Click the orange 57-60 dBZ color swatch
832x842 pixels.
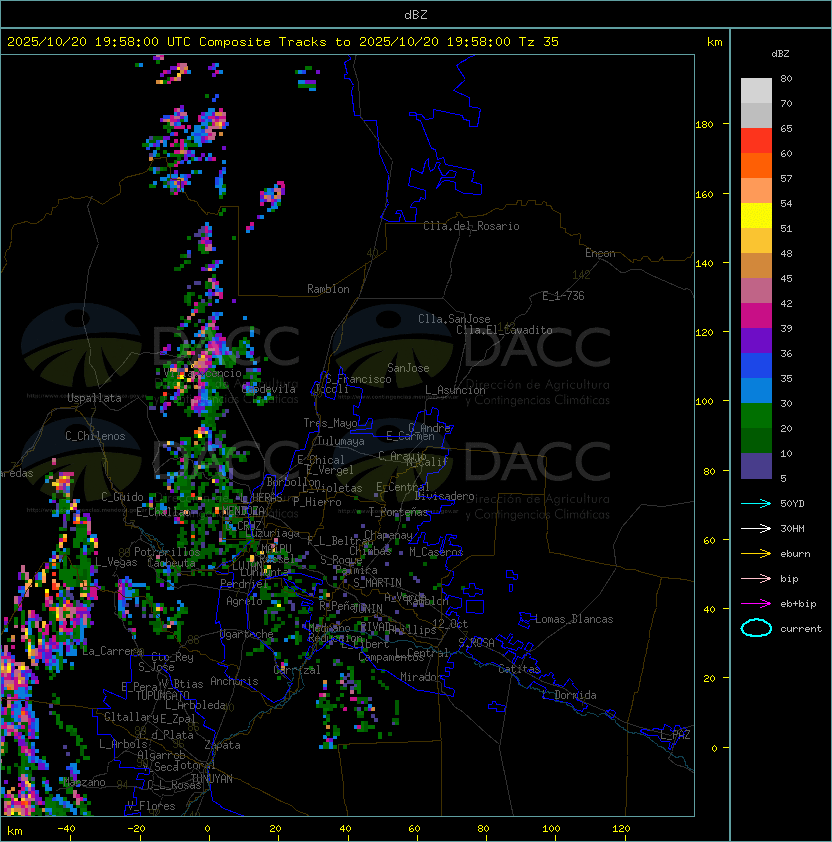[x=756, y=165]
